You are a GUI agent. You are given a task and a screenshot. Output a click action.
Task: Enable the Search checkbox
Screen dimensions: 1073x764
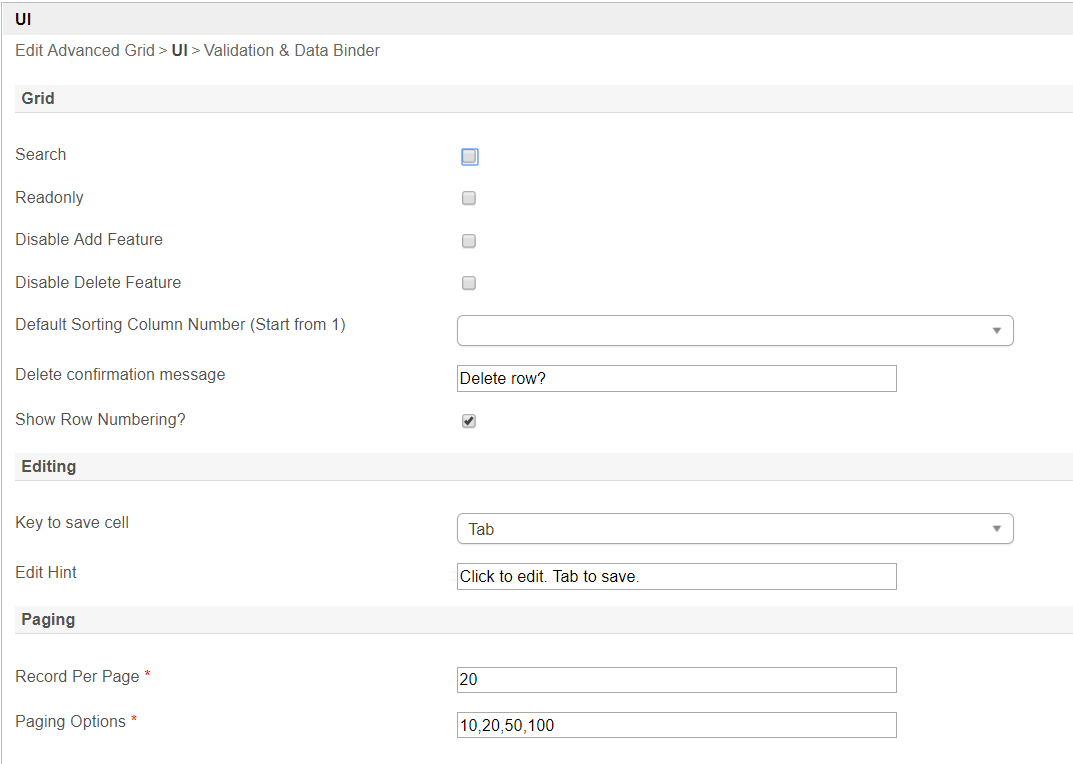pyautogui.click(x=470, y=157)
